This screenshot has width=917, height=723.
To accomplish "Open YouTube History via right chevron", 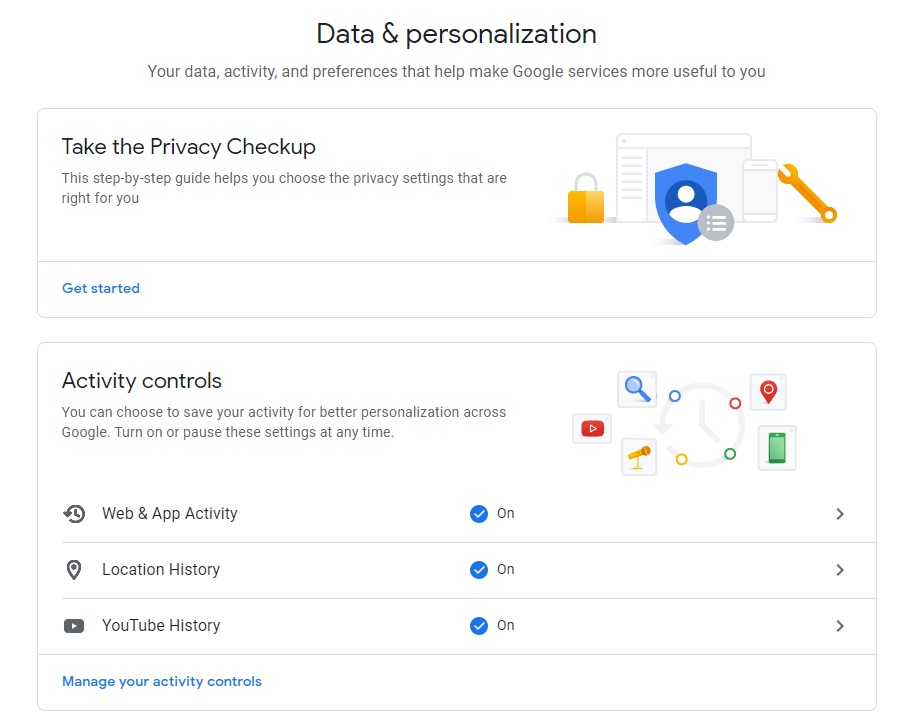I will pos(840,626).
